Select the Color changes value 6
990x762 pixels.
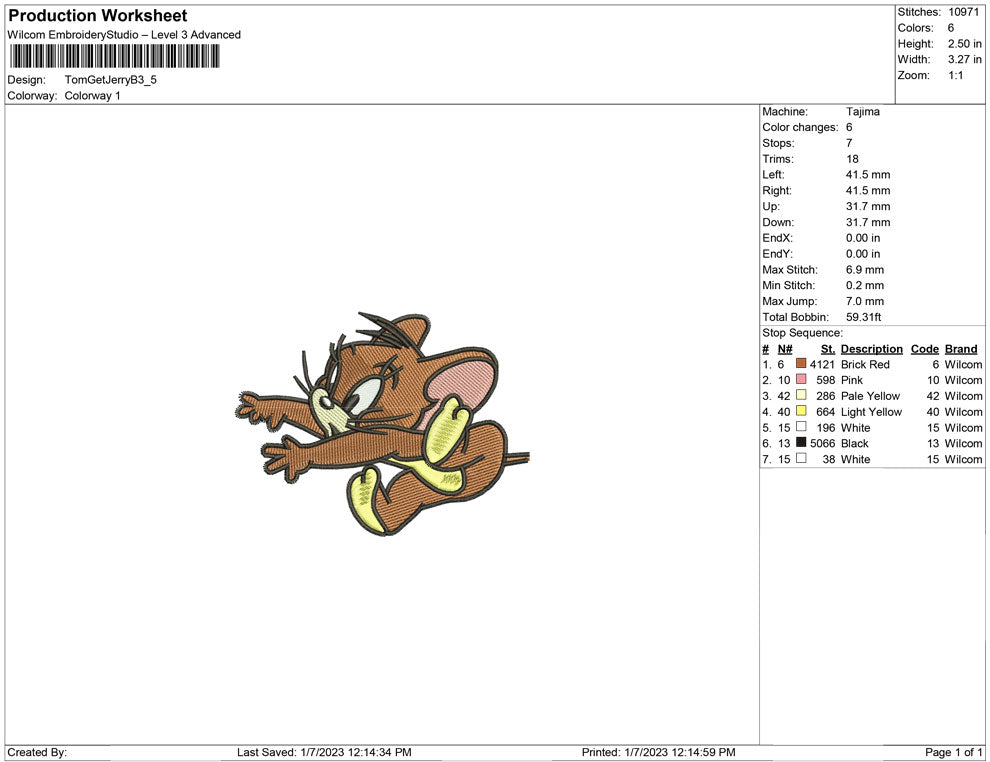click(849, 128)
